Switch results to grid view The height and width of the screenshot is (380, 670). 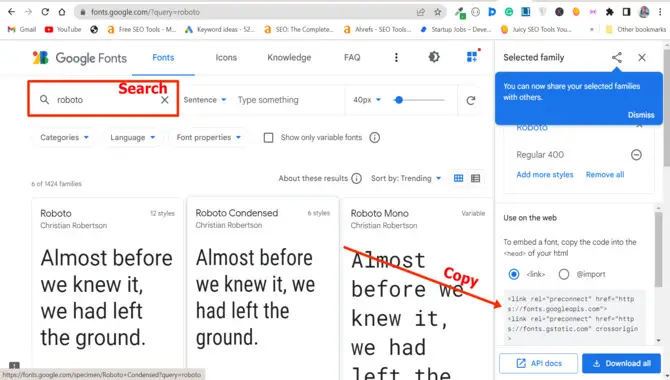pyautogui.click(x=458, y=178)
